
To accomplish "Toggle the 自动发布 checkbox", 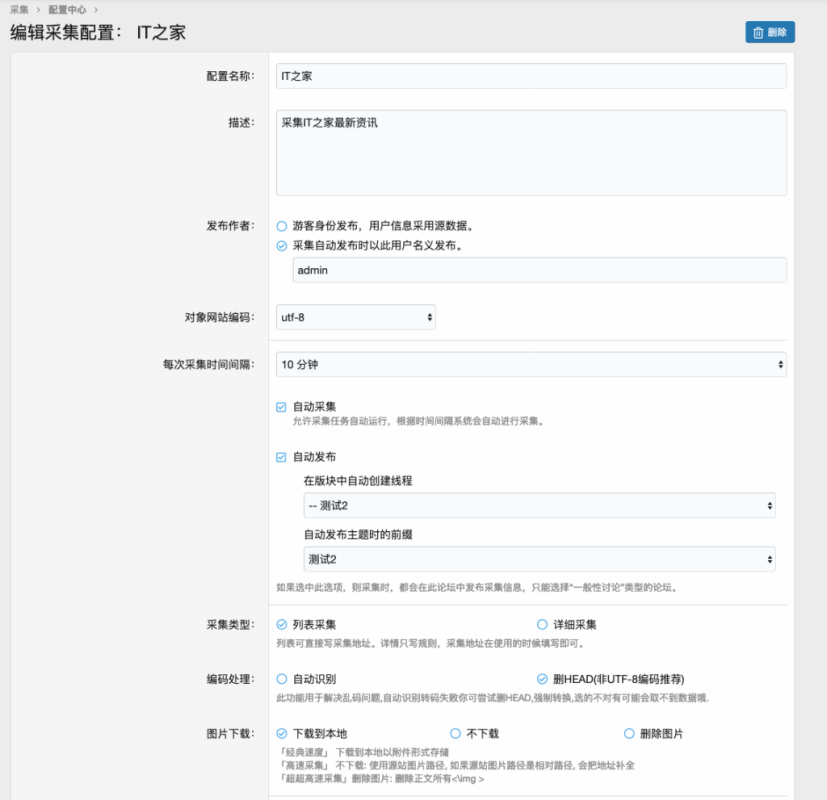I will [x=282, y=456].
